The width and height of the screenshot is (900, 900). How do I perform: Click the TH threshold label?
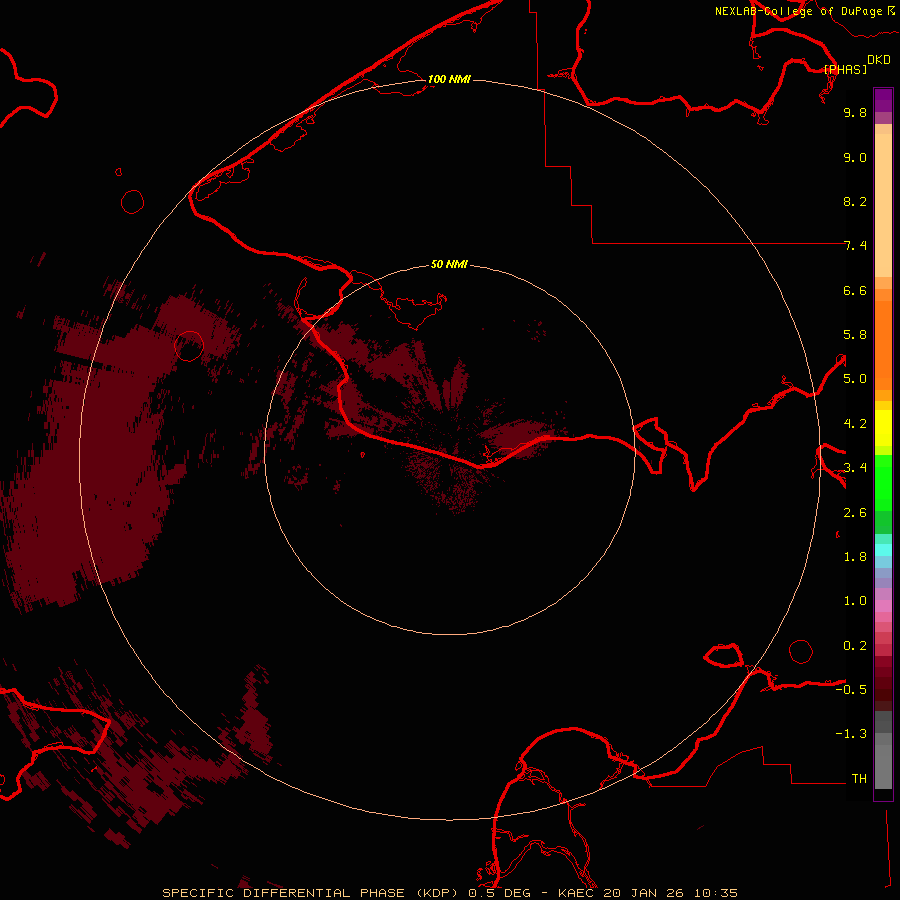859,779
